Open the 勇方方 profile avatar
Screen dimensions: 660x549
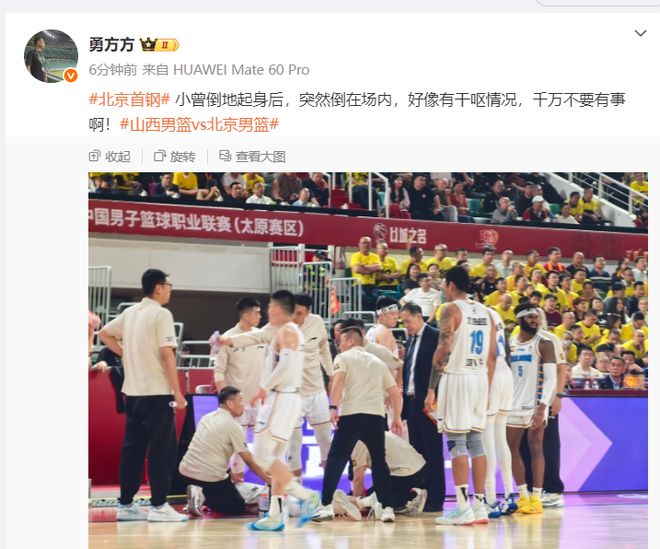click(51, 56)
